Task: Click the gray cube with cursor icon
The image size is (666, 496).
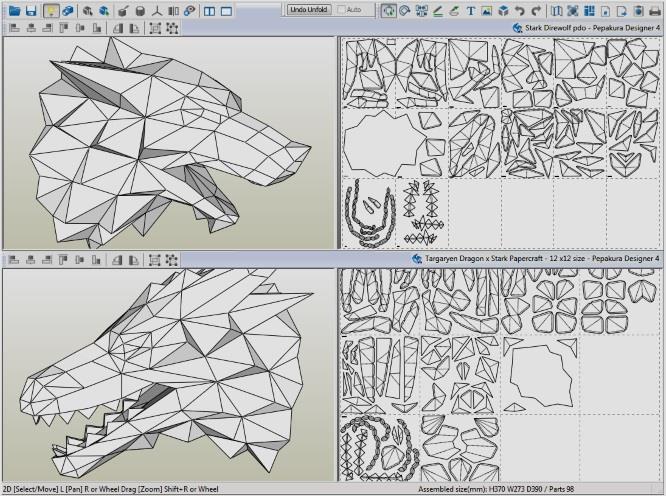Action: (x=88, y=11)
